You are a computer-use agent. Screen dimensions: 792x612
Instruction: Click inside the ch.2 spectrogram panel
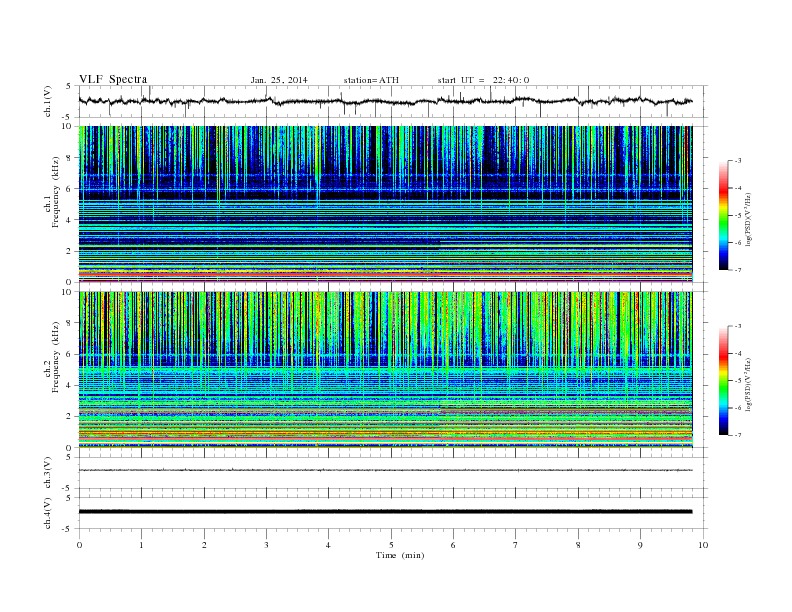click(385, 369)
